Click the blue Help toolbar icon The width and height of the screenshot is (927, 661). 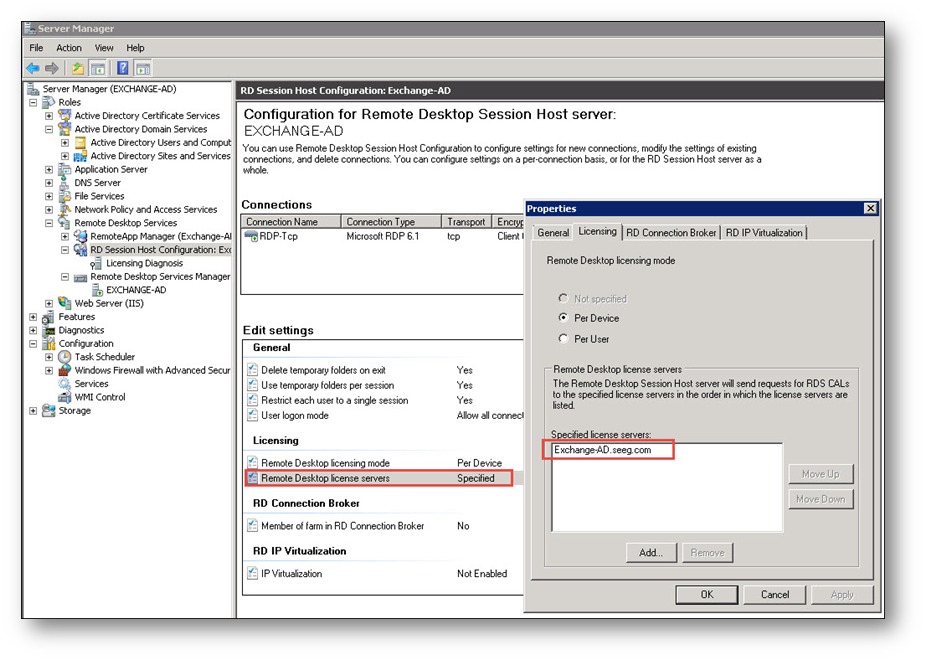123,68
